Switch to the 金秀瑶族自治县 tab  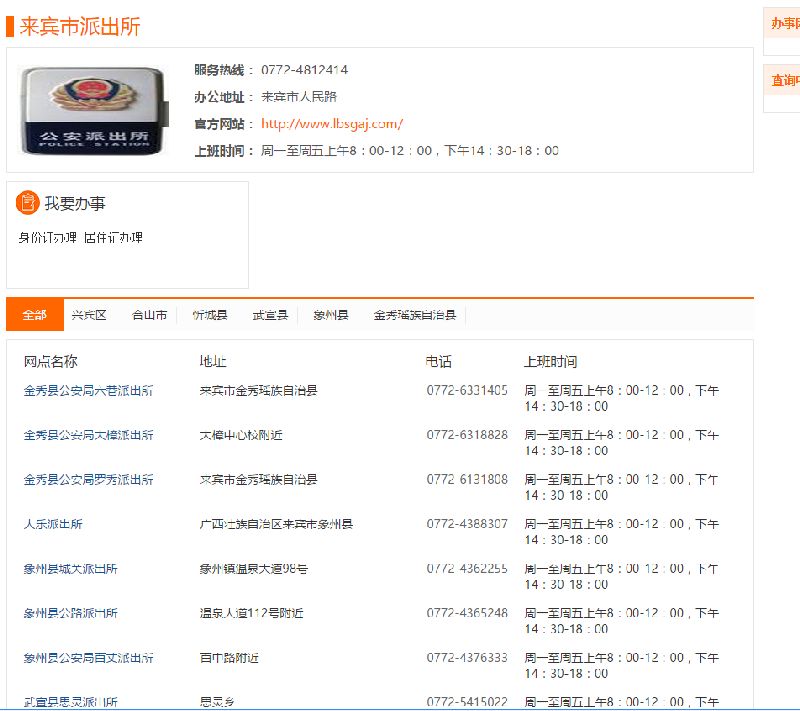(x=414, y=315)
